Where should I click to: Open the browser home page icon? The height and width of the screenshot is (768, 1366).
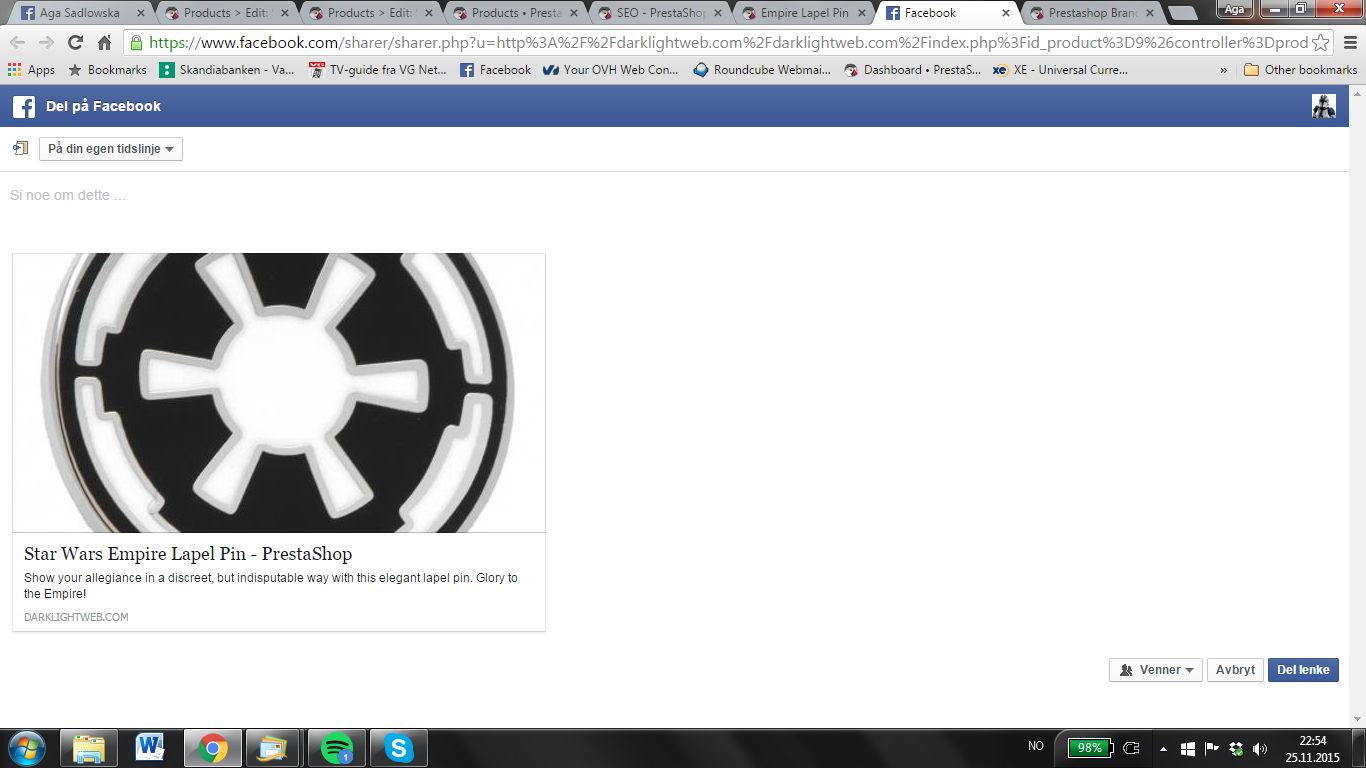point(104,43)
